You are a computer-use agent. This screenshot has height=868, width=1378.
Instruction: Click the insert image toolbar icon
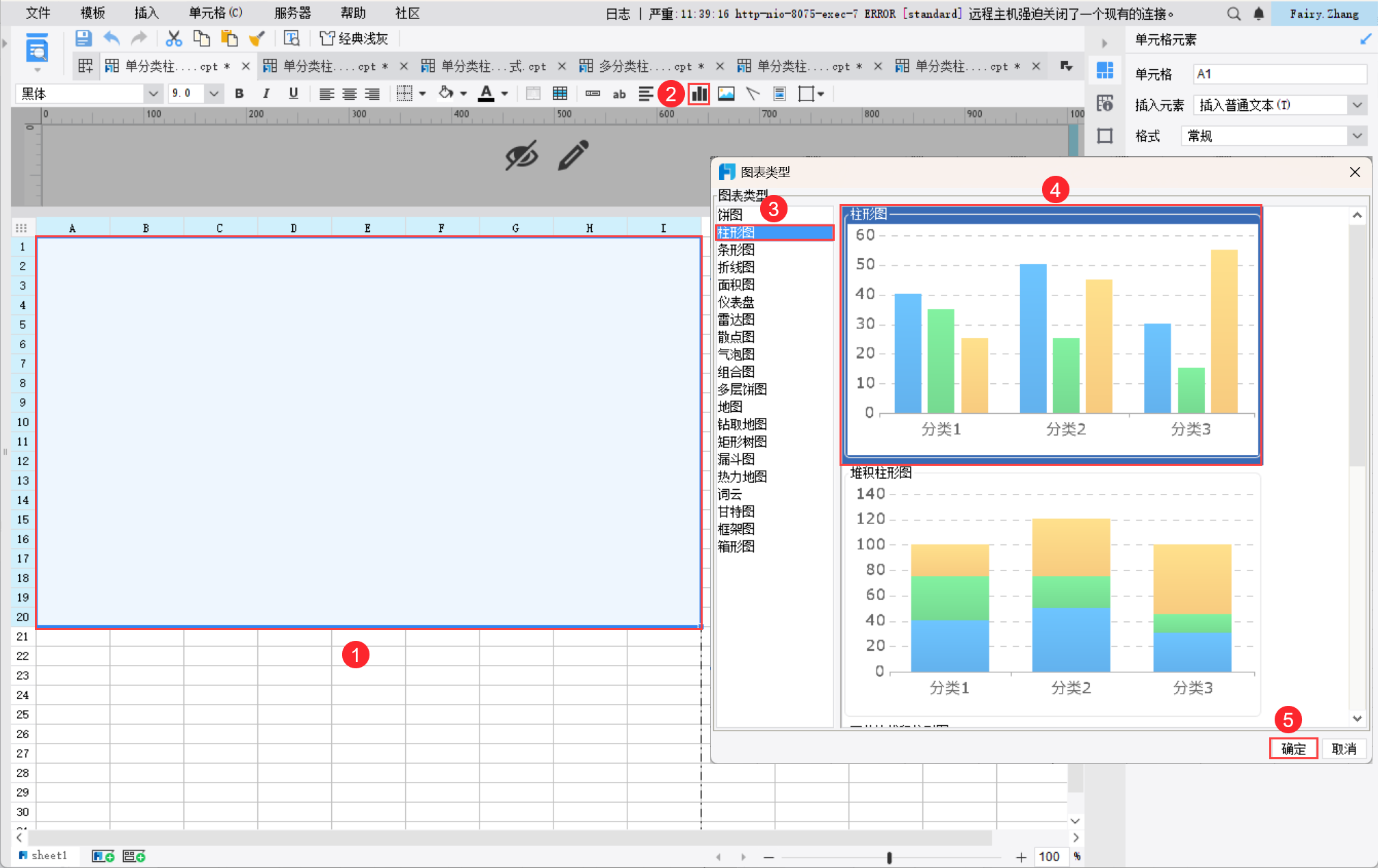(726, 94)
